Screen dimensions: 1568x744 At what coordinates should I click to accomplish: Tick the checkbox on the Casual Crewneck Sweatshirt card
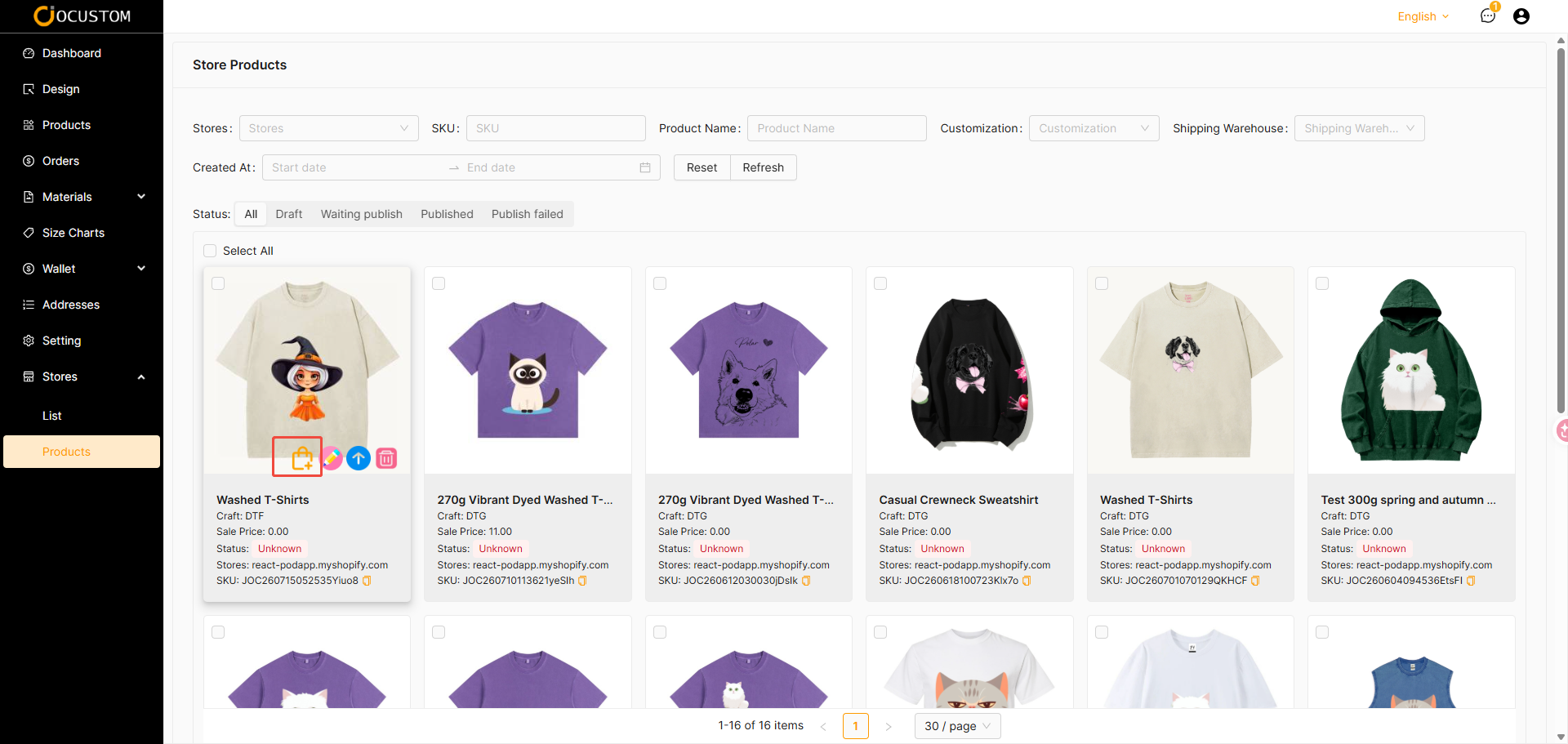pyautogui.click(x=880, y=283)
